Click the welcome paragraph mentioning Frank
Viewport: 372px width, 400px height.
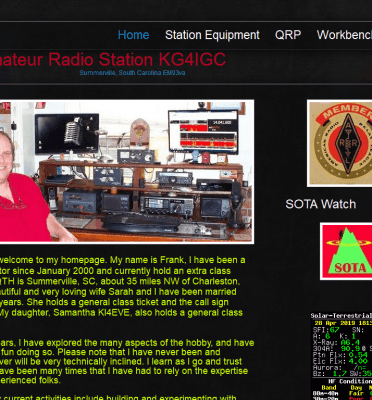tap(123, 286)
